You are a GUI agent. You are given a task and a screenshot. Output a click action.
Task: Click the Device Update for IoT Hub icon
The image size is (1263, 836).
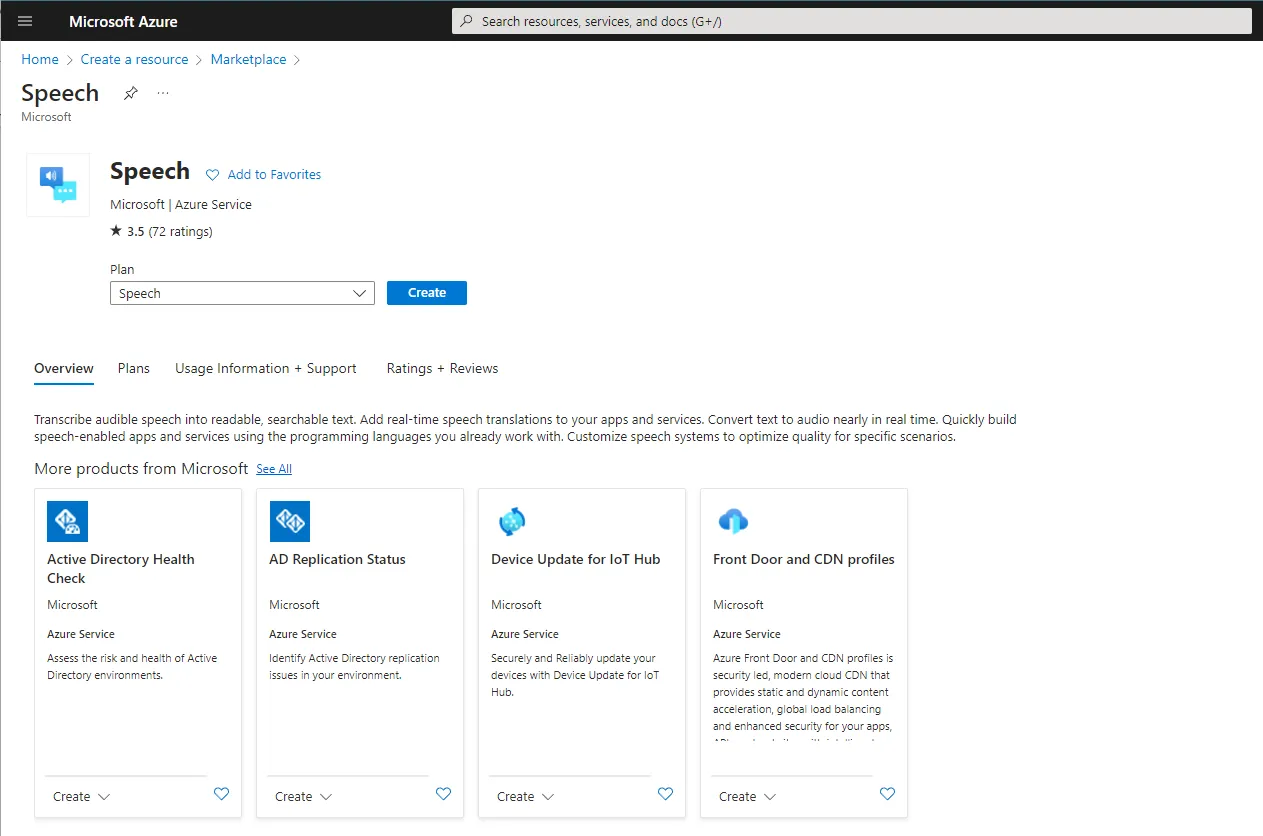point(511,521)
